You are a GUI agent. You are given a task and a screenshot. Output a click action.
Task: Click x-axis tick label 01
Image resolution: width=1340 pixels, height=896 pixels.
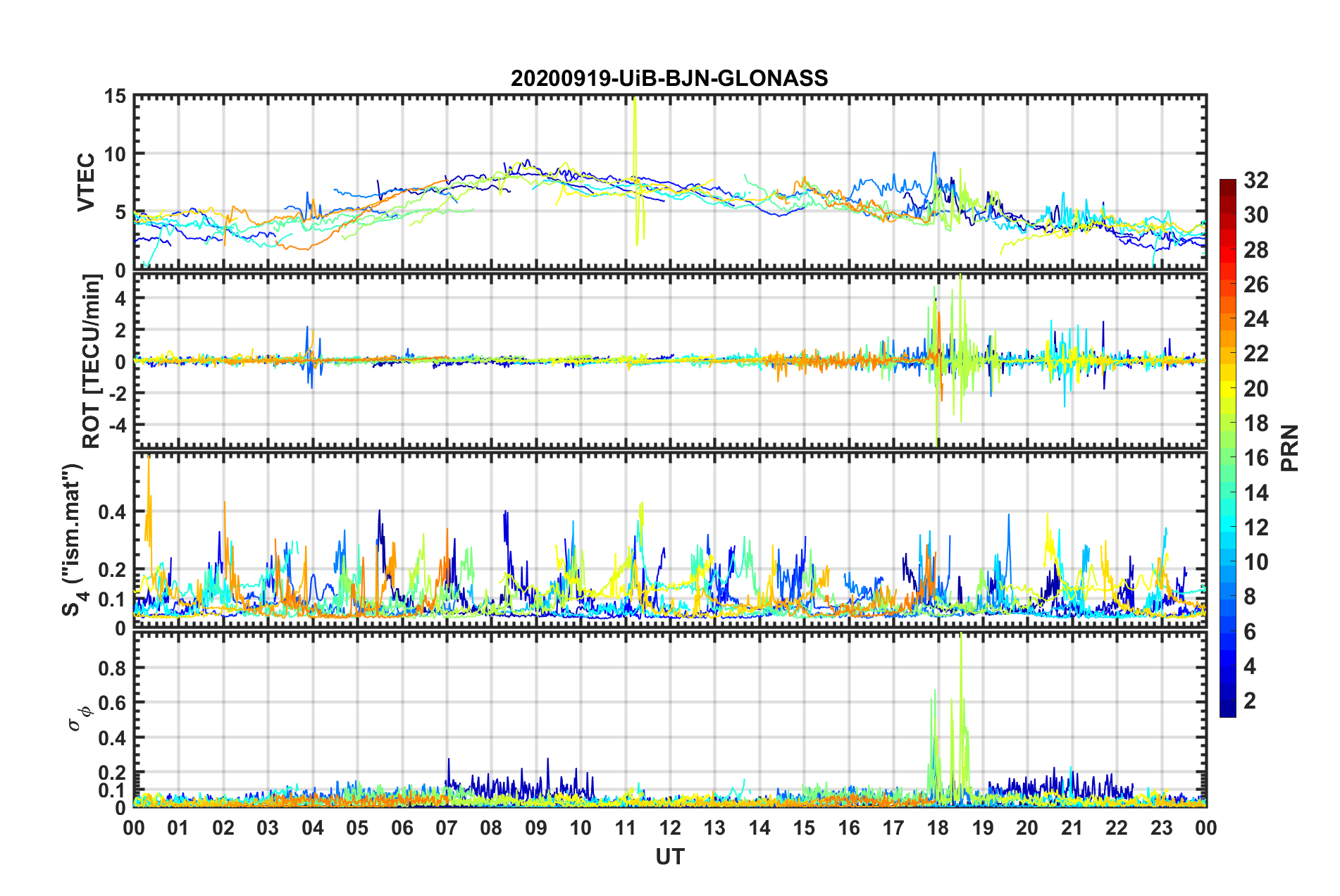pyautogui.click(x=178, y=828)
